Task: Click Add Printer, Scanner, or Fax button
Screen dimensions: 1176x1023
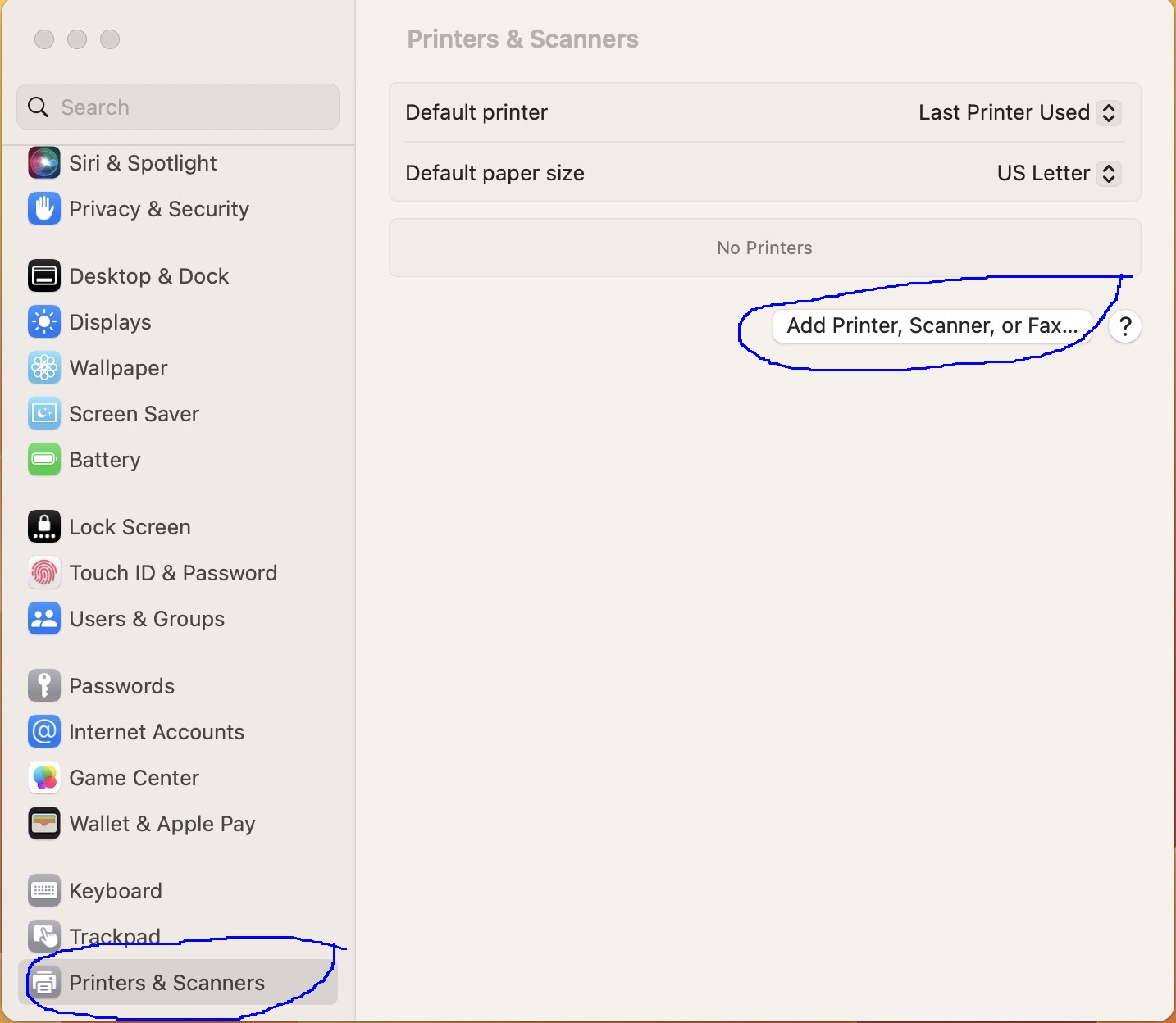Action: pos(932,326)
